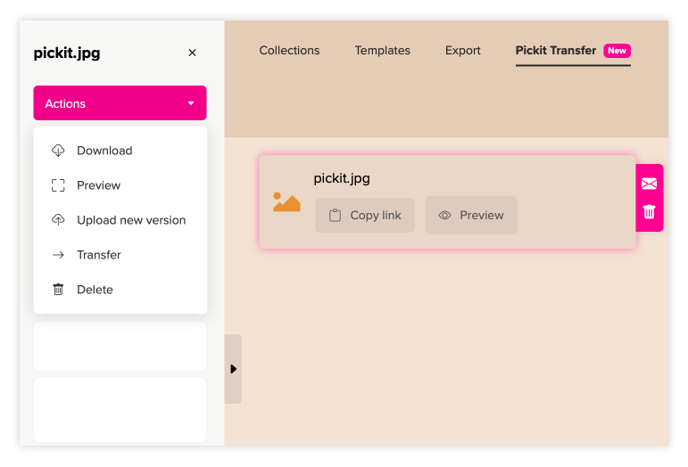Click the orange image file thumbnail icon

[287, 202]
